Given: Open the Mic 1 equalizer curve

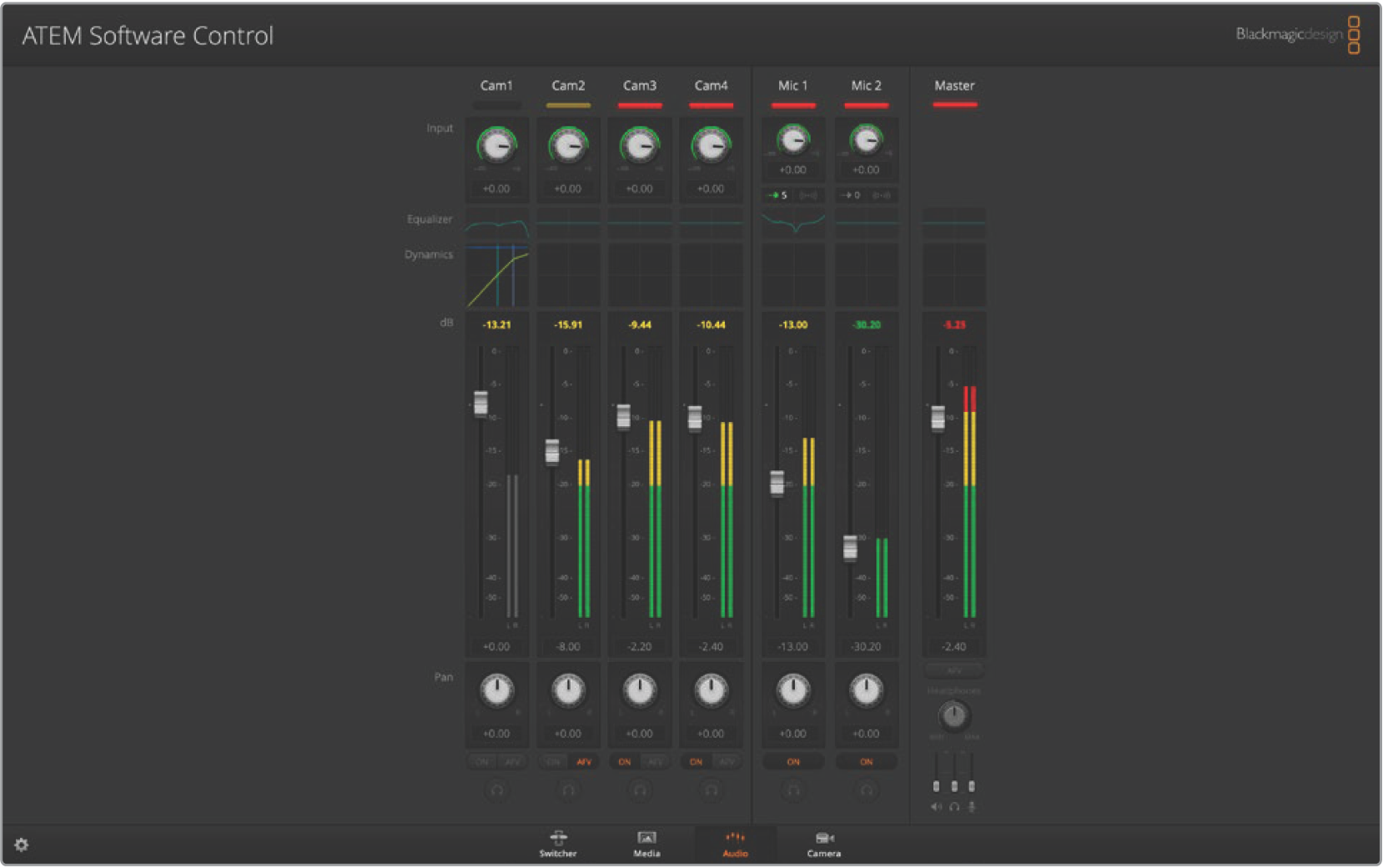Looking at the screenshot, I should 793,223.
